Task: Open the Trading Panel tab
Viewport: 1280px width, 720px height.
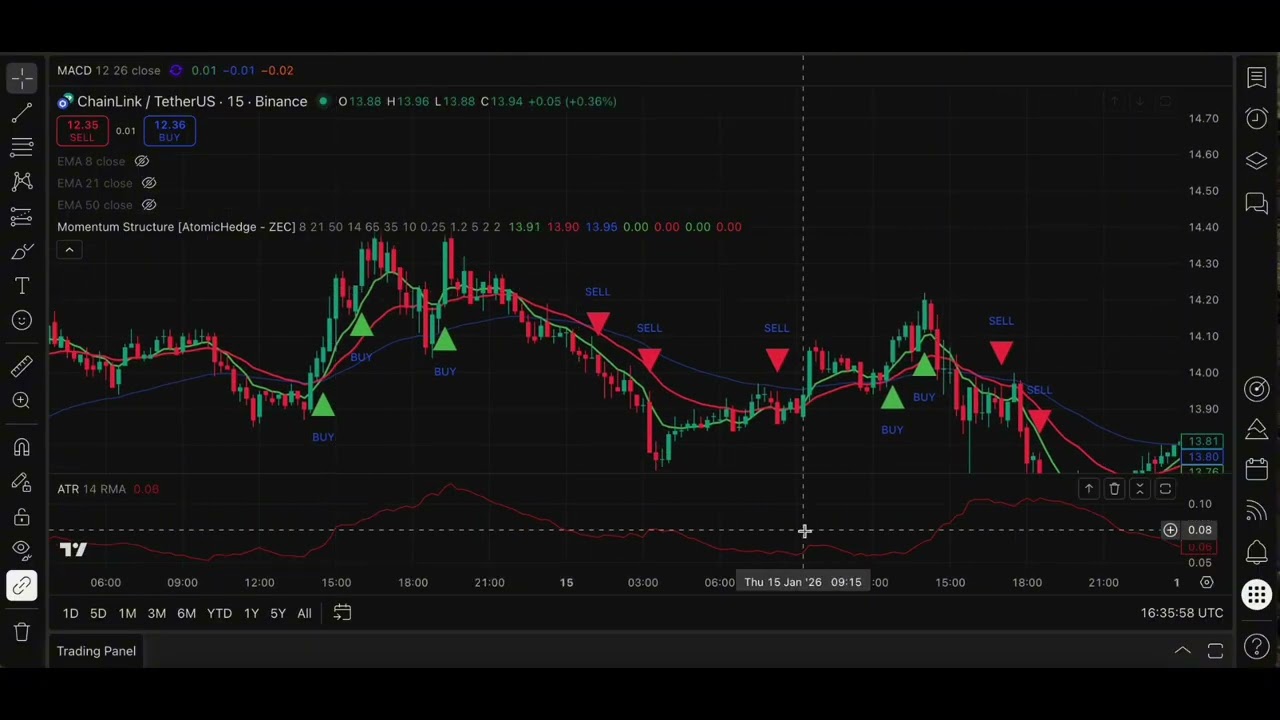Action: (x=96, y=651)
